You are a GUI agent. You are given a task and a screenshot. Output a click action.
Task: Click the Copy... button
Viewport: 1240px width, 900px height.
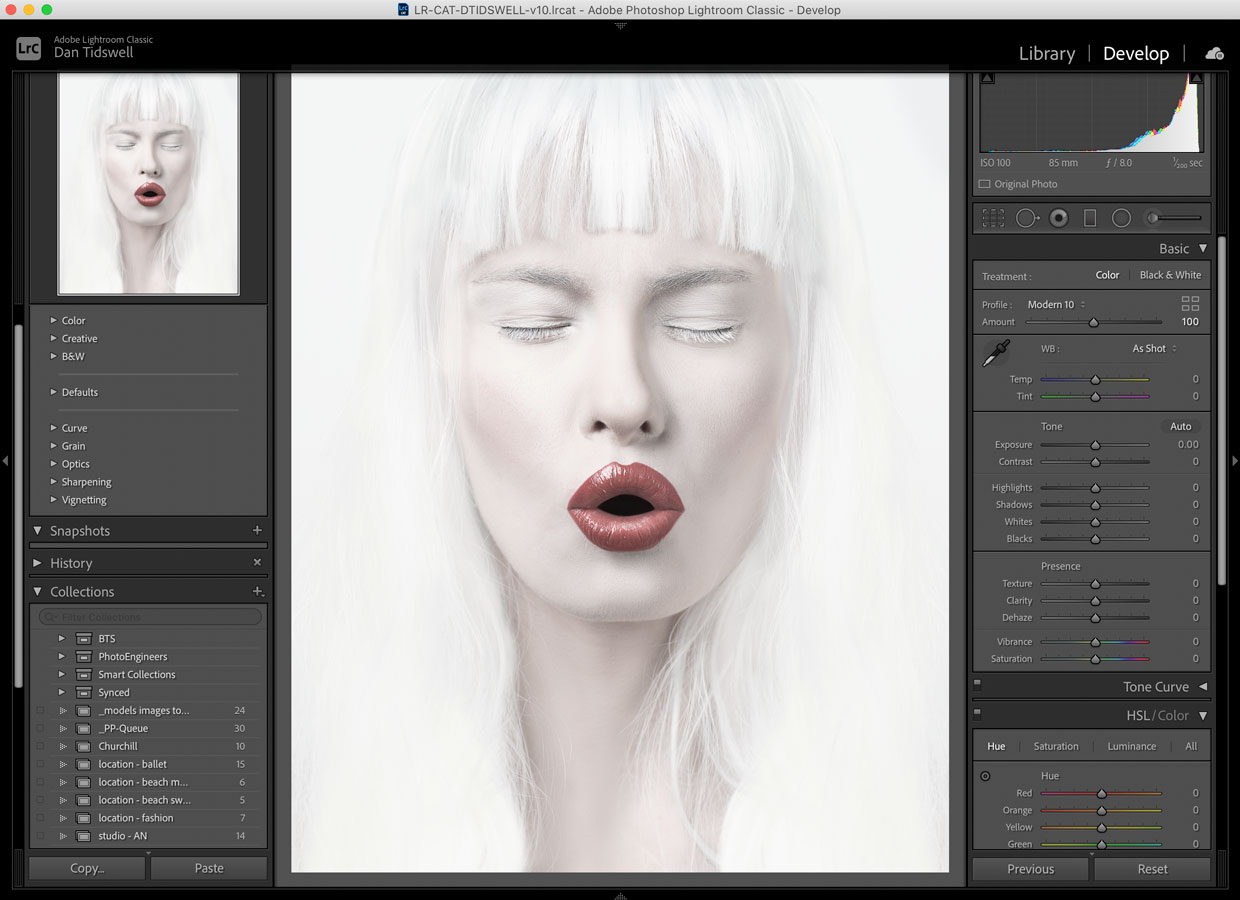tap(86, 868)
